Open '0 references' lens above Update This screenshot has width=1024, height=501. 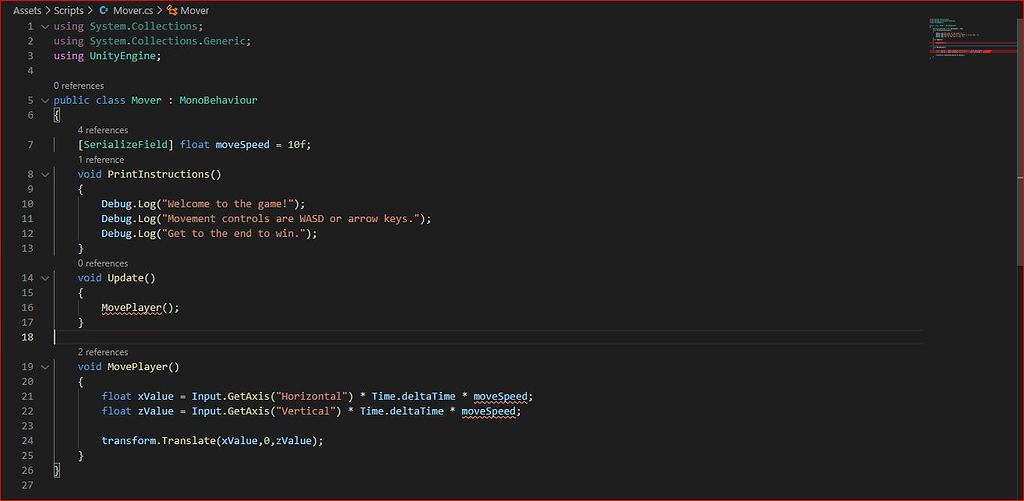tap(103, 263)
